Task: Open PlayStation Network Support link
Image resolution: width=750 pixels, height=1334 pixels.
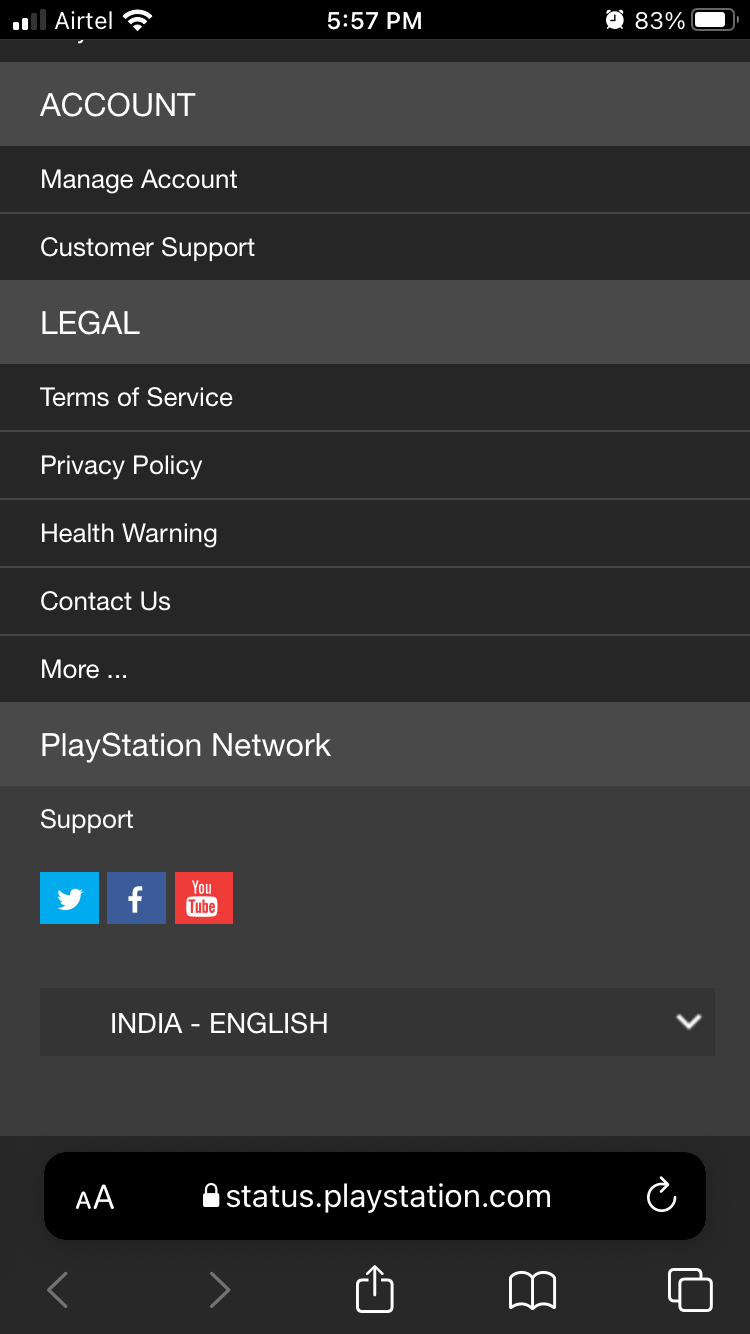Action: click(x=87, y=819)
